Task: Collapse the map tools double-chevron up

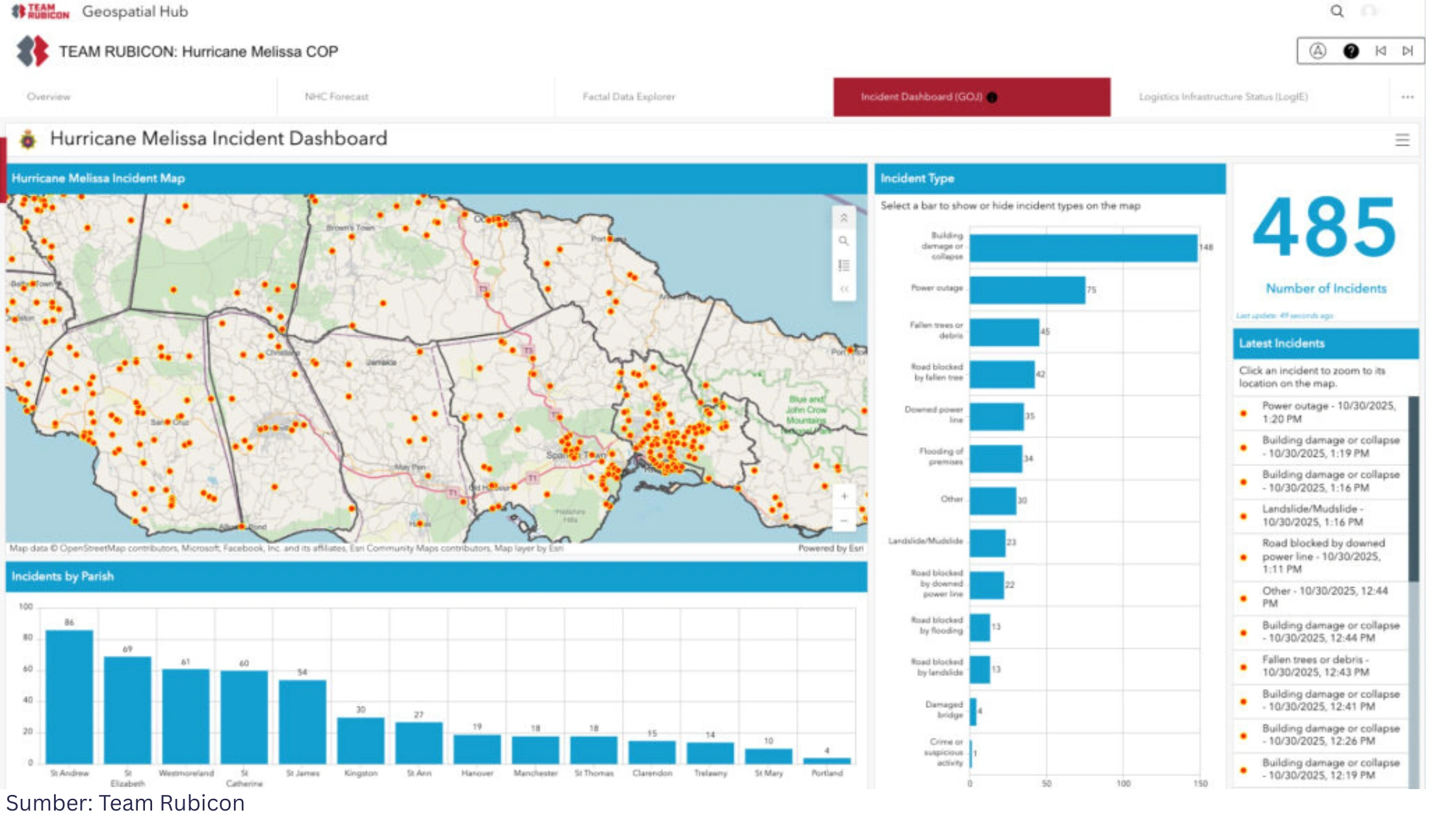Action: point(844,218)
